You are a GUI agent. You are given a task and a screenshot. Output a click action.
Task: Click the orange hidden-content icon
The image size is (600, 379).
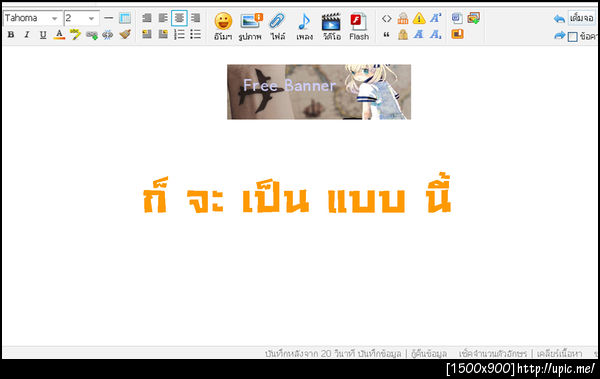click(403, 18)
